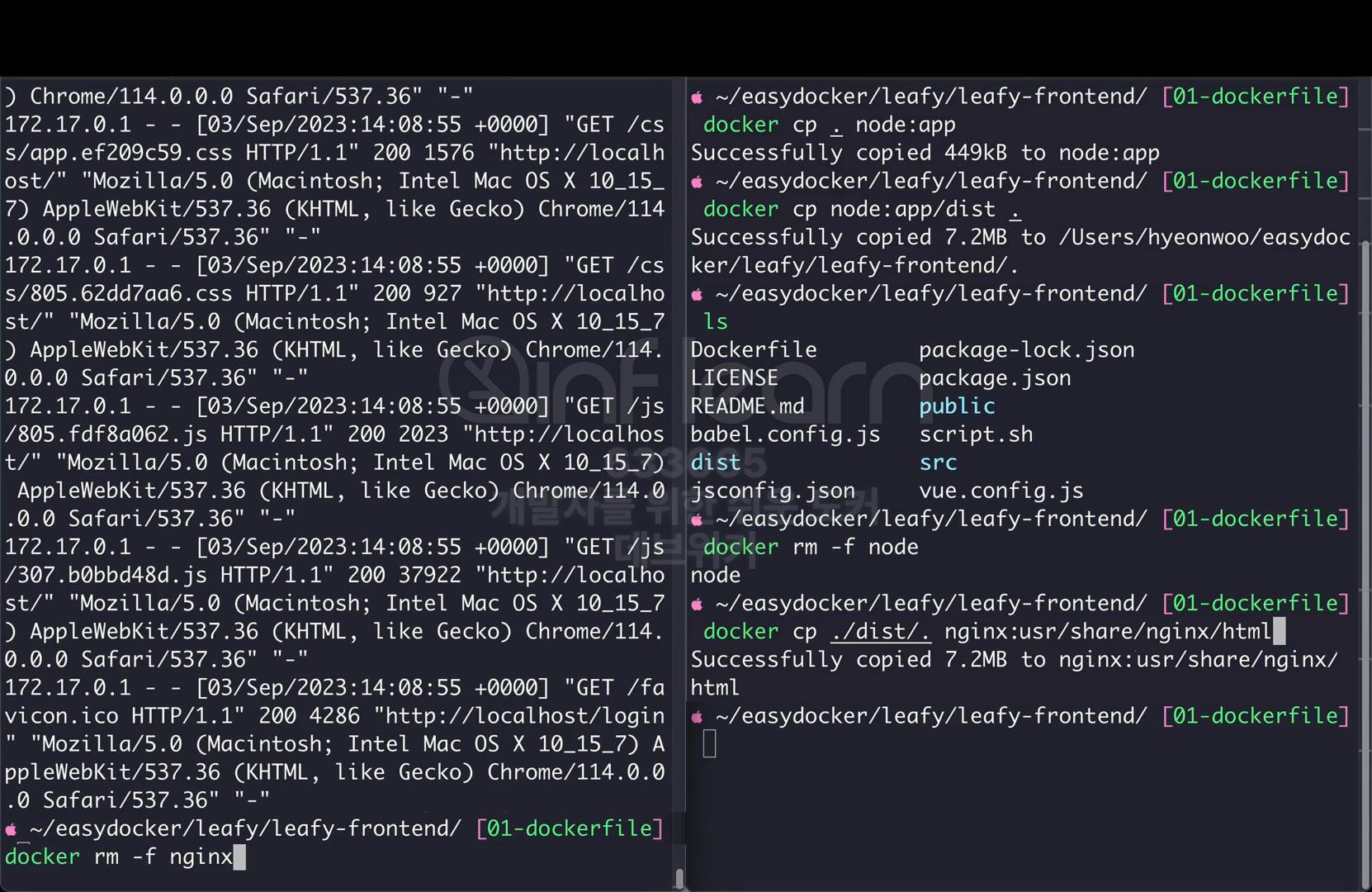This screenshot has width=1372, height=892.
Task: Click the 'node' output under docker rm
Action: [716, 576]
